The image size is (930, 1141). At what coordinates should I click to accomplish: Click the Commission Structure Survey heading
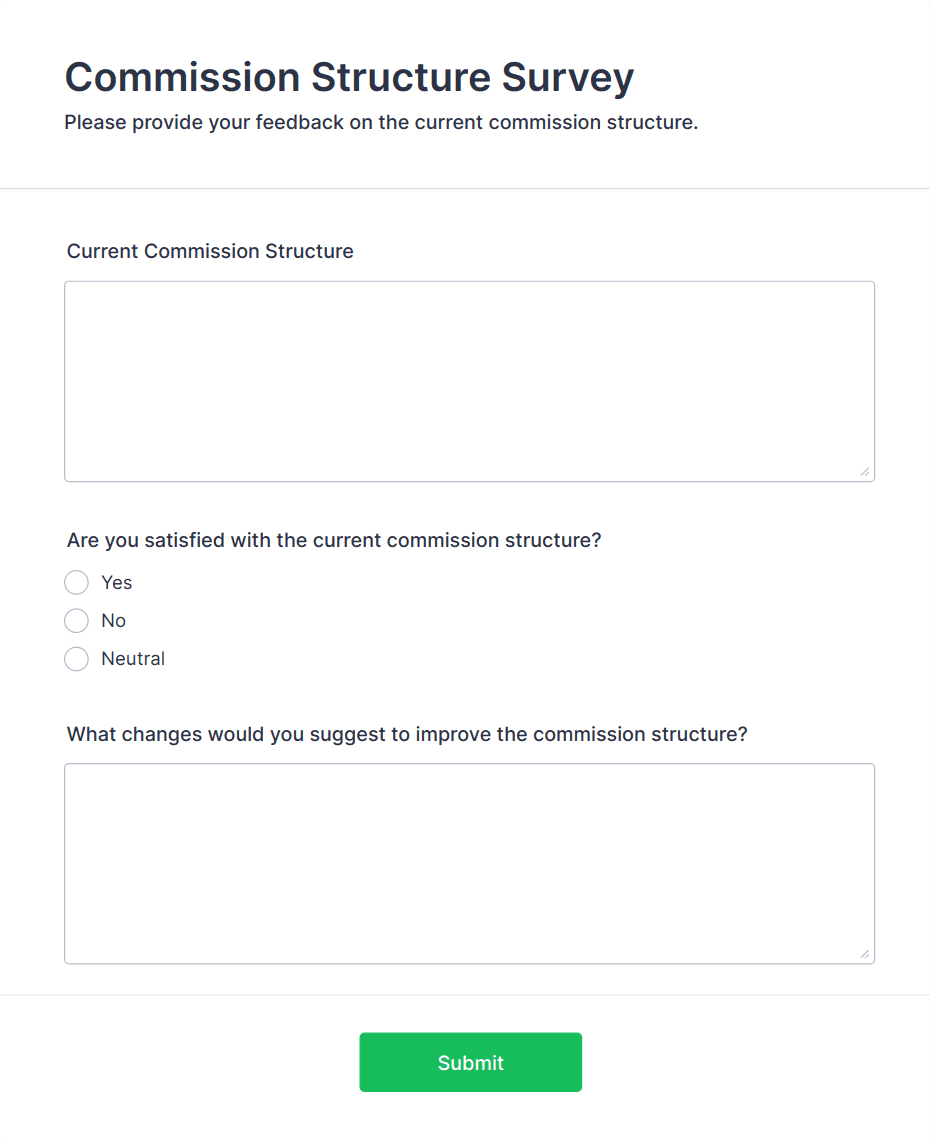tap(349, 77)
